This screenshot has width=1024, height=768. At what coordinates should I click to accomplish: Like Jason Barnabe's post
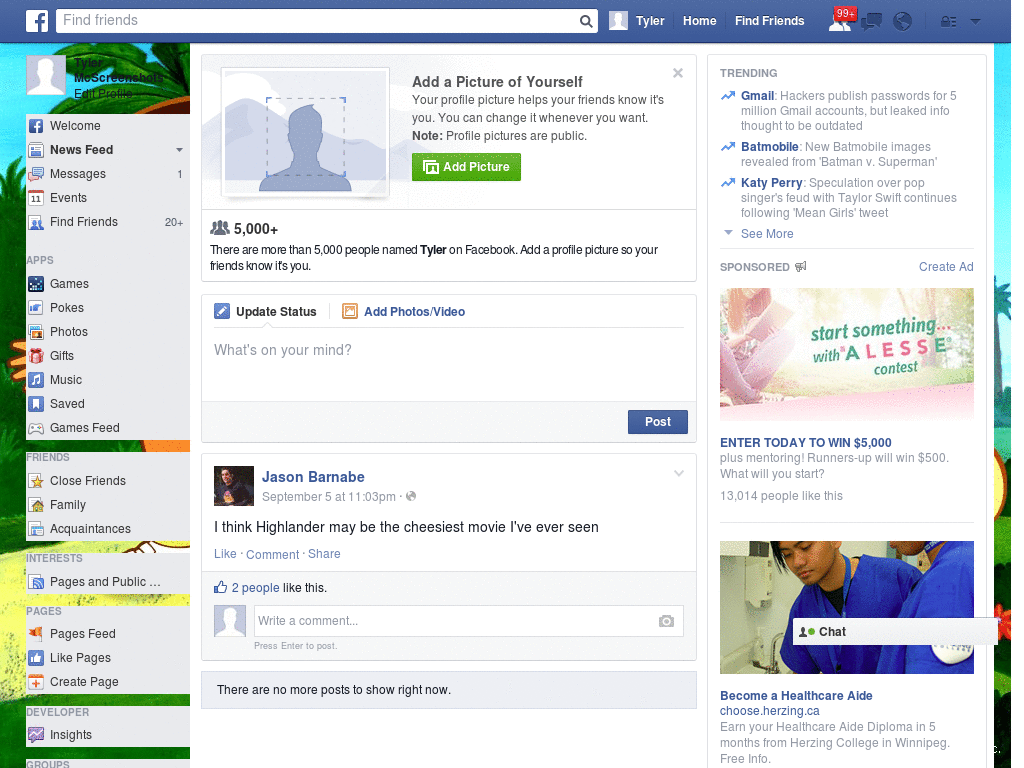click(225, 554)
